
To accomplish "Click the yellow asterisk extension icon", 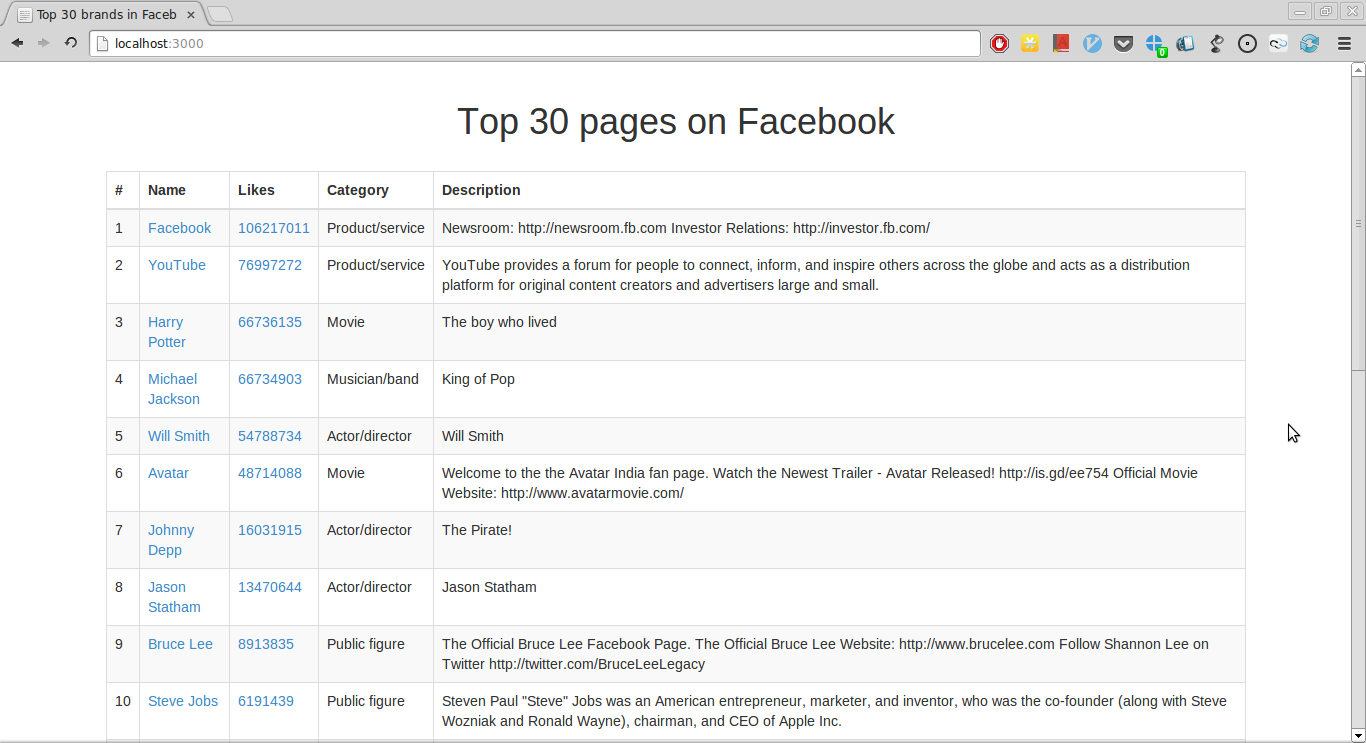I will [x=1030, y=43].
